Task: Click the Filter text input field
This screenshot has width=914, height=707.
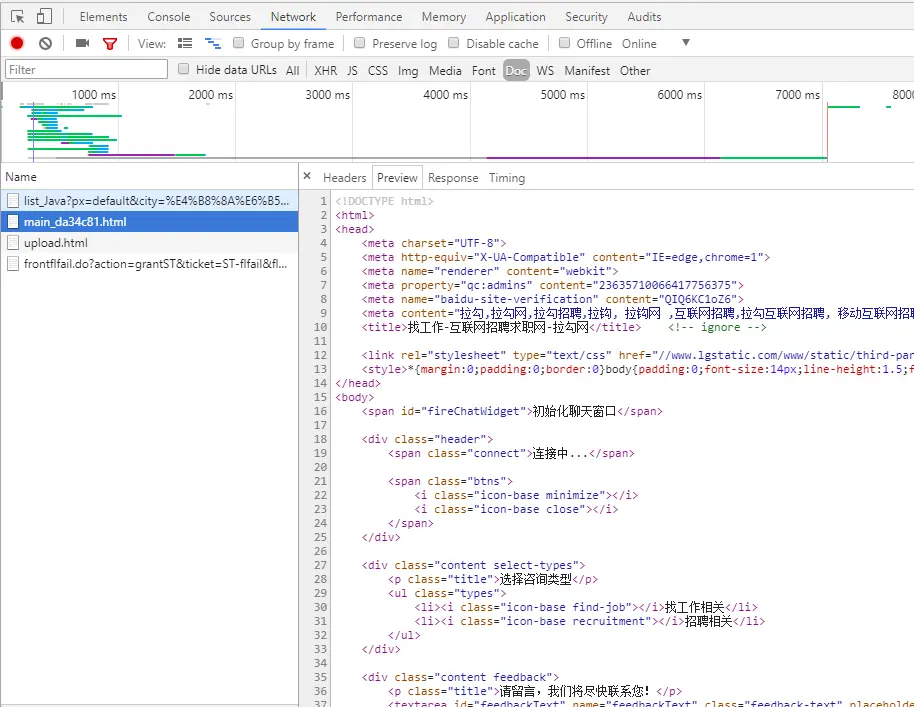Action: (86, 70)
